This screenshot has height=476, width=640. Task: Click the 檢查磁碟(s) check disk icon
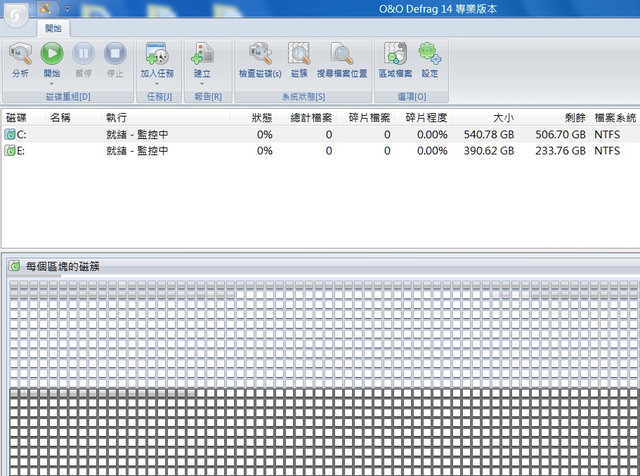(x=260, y=53)
